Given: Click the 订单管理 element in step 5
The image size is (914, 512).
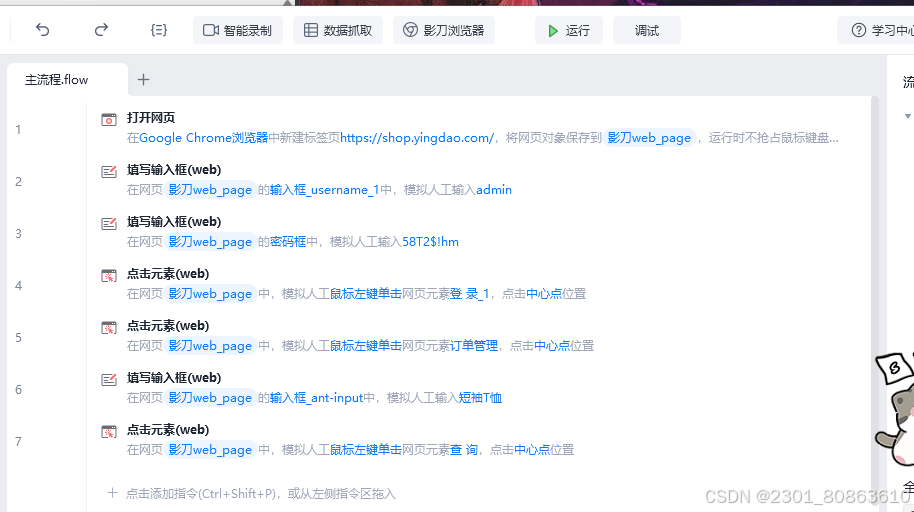Looking at the screenshot, I should coord(474,346).
